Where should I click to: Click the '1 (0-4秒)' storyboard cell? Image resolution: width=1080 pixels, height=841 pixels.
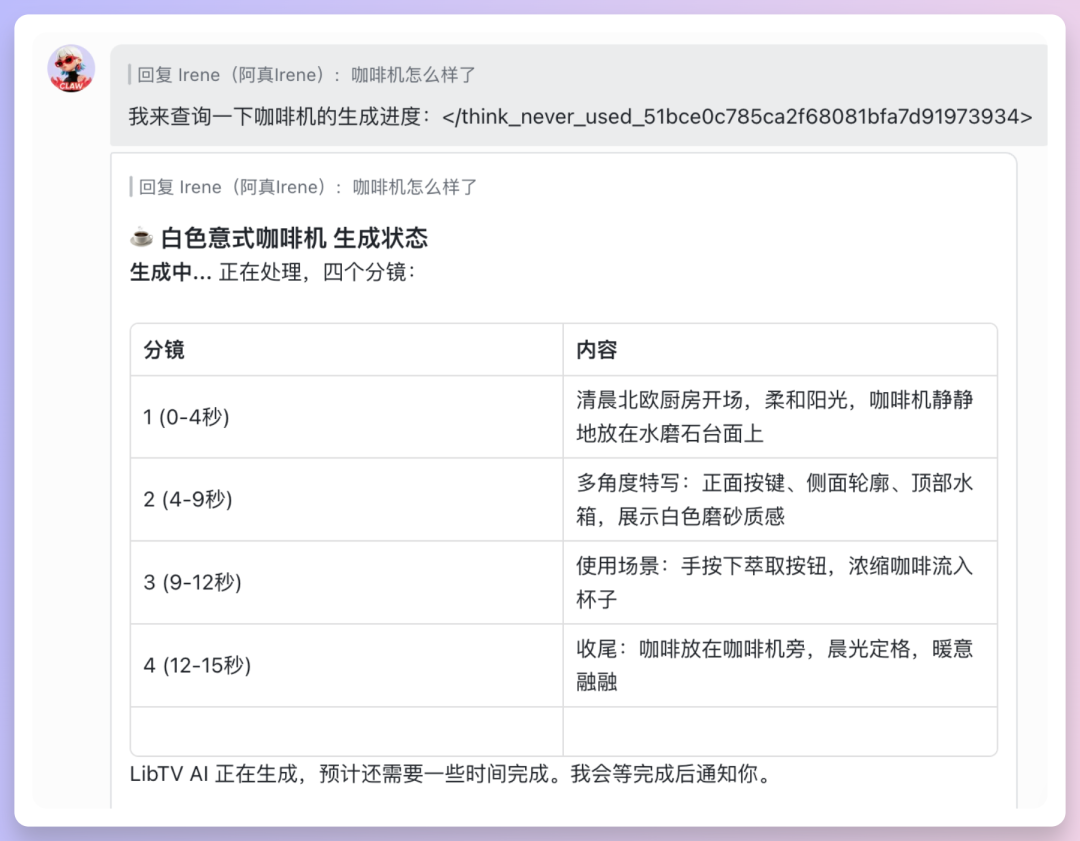[x=187, y=417]
